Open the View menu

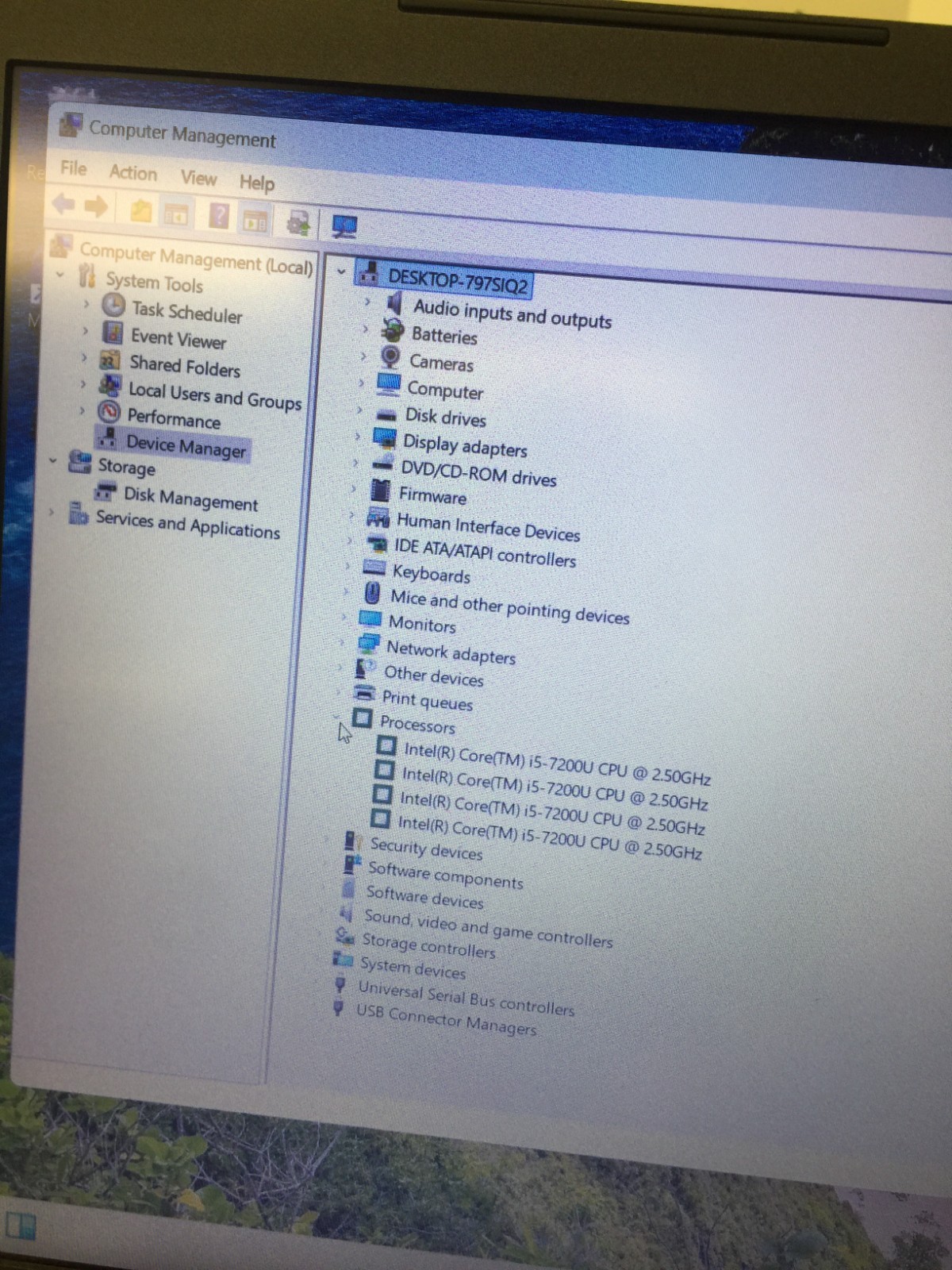(x=198, y=177)
